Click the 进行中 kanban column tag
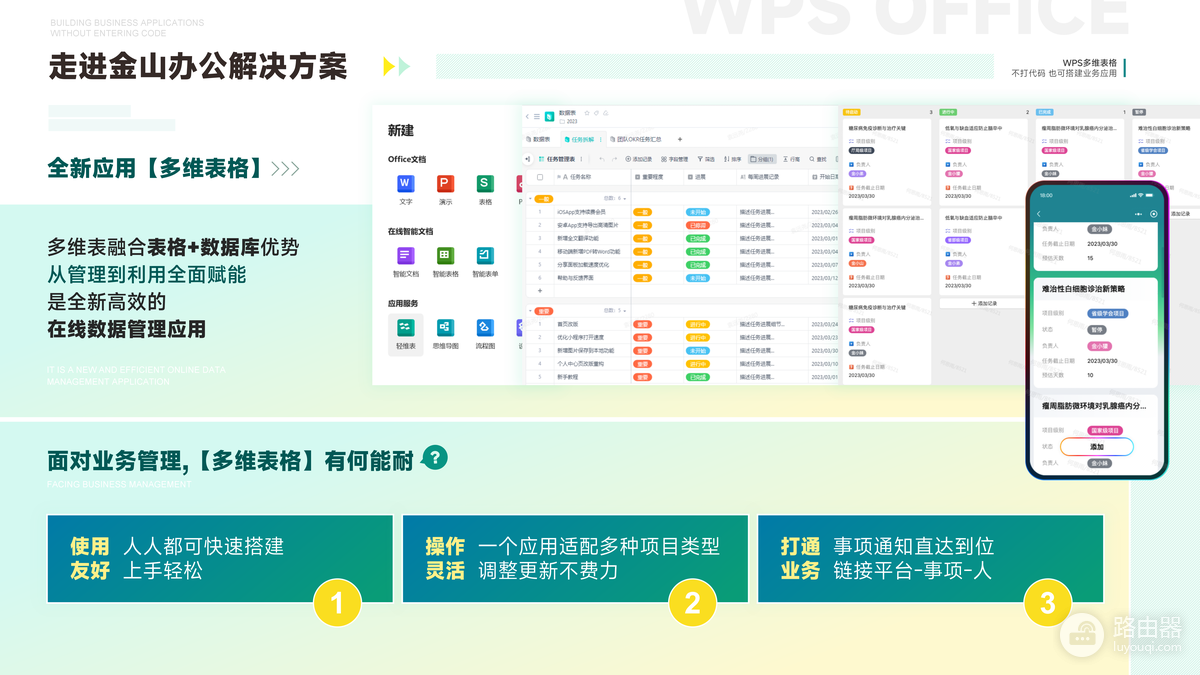The image size is (1200, 675). 947,112
